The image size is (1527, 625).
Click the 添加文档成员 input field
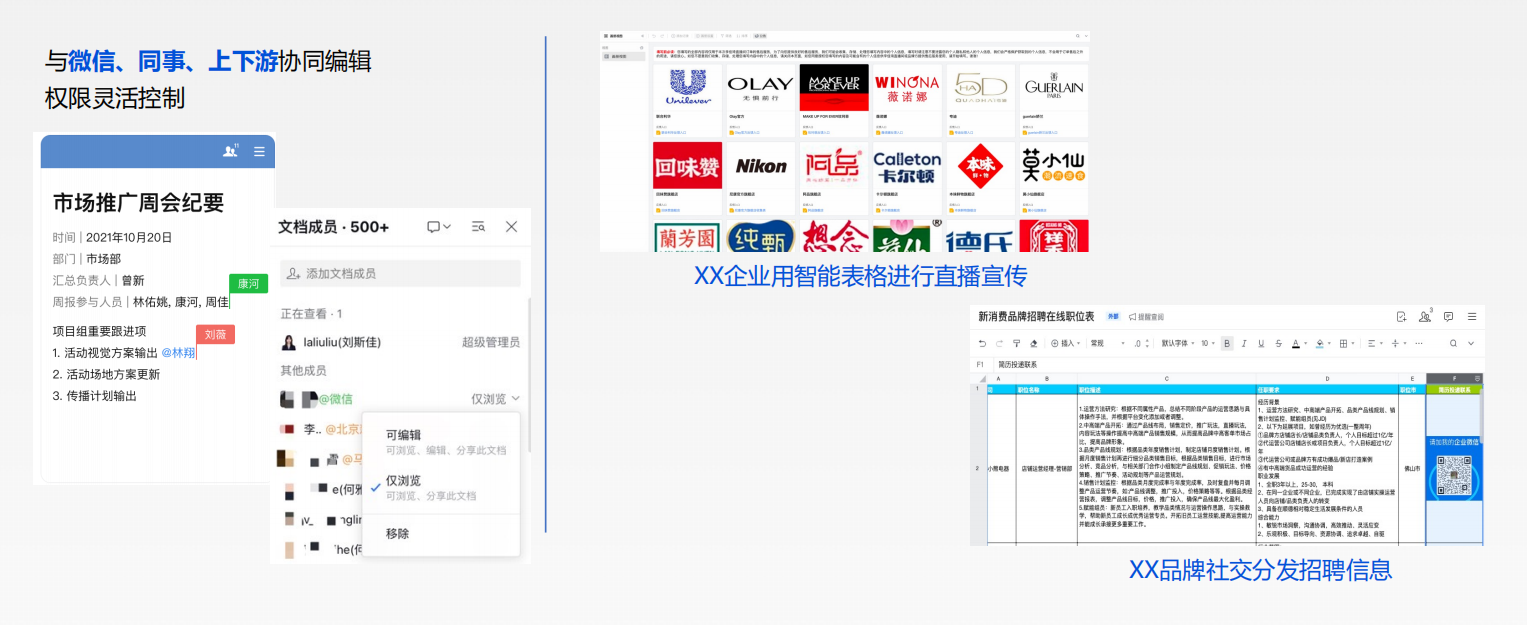click(x=400, y=273)
